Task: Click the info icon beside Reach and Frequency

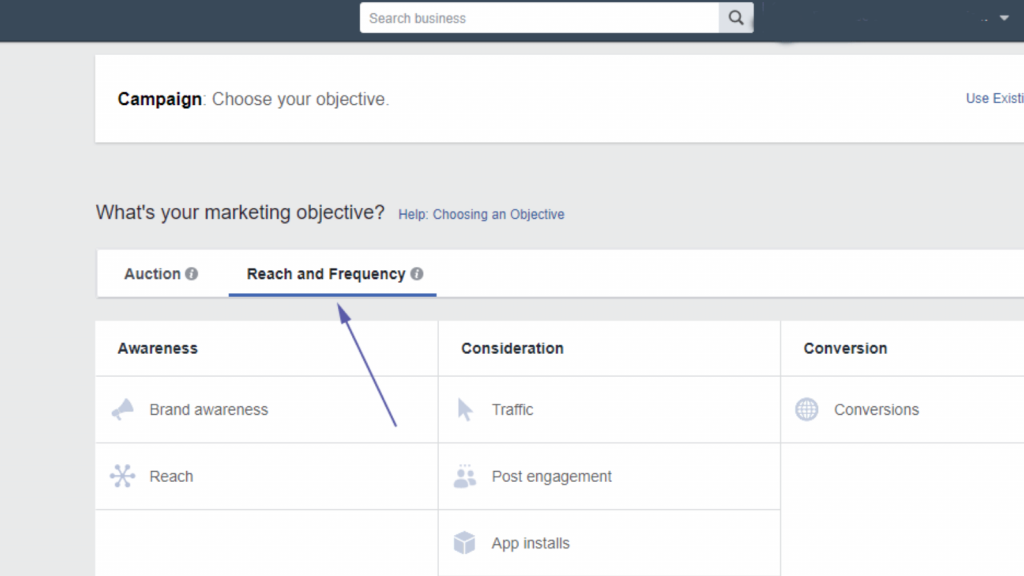Action: pos(417,274)
